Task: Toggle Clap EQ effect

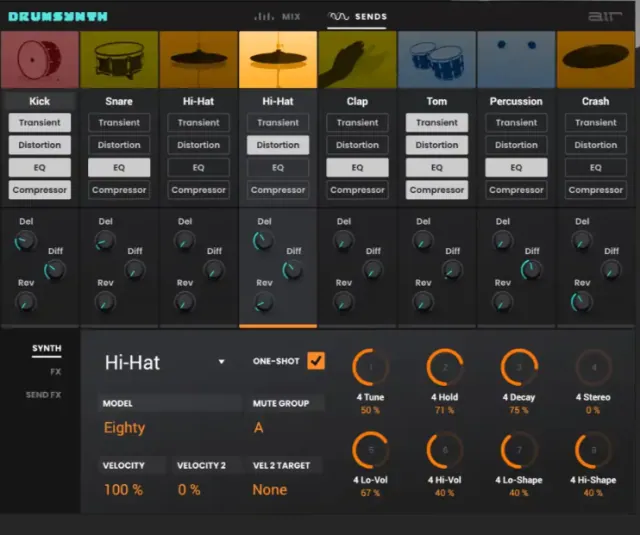Action: click(x=357, y=167)
